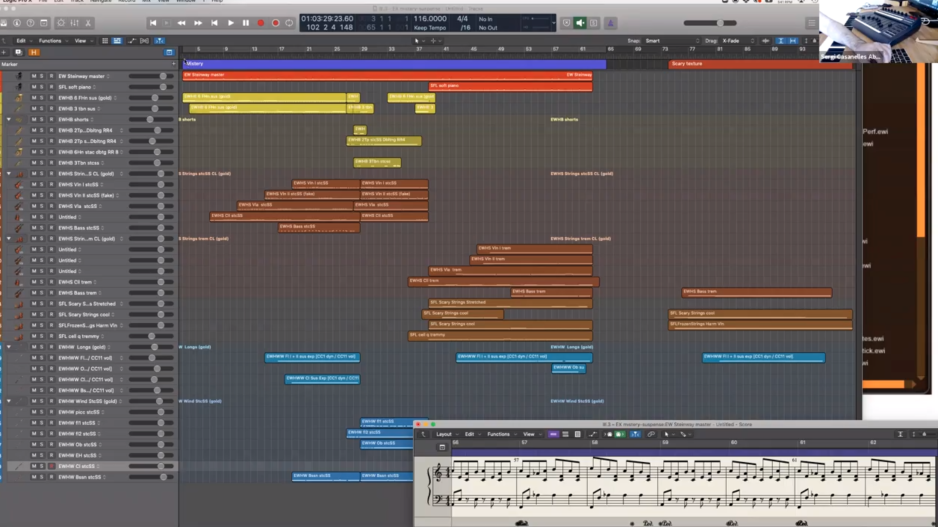Click the metronome icon
The image size is (938, 527).
point(610,23)
